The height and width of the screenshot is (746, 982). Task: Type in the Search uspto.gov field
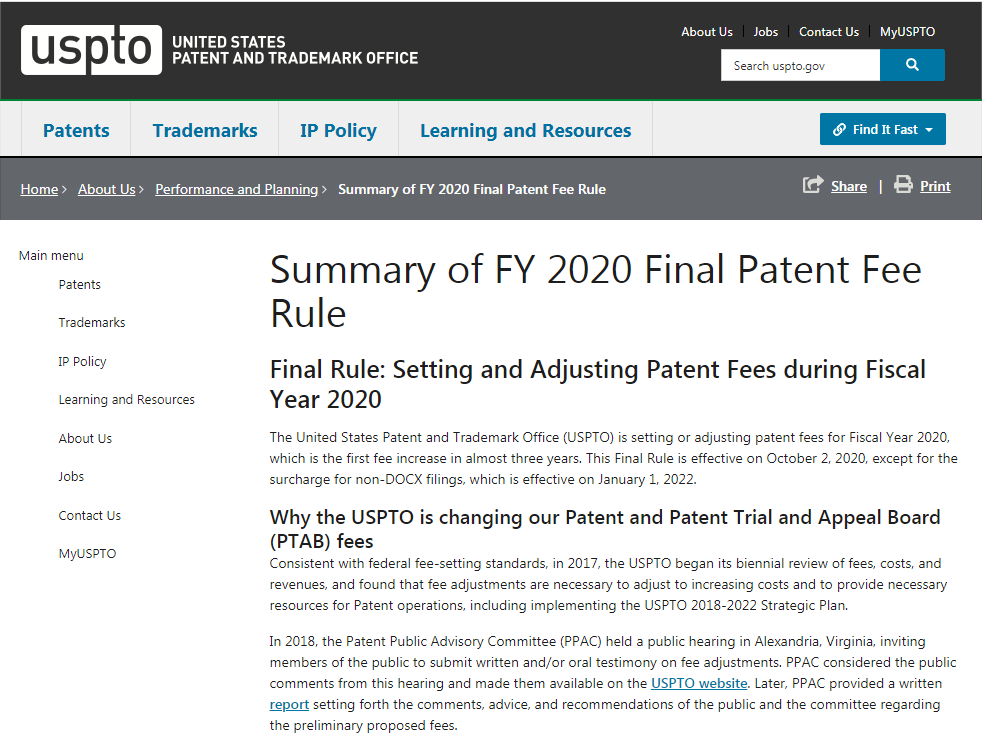(800, 66)
